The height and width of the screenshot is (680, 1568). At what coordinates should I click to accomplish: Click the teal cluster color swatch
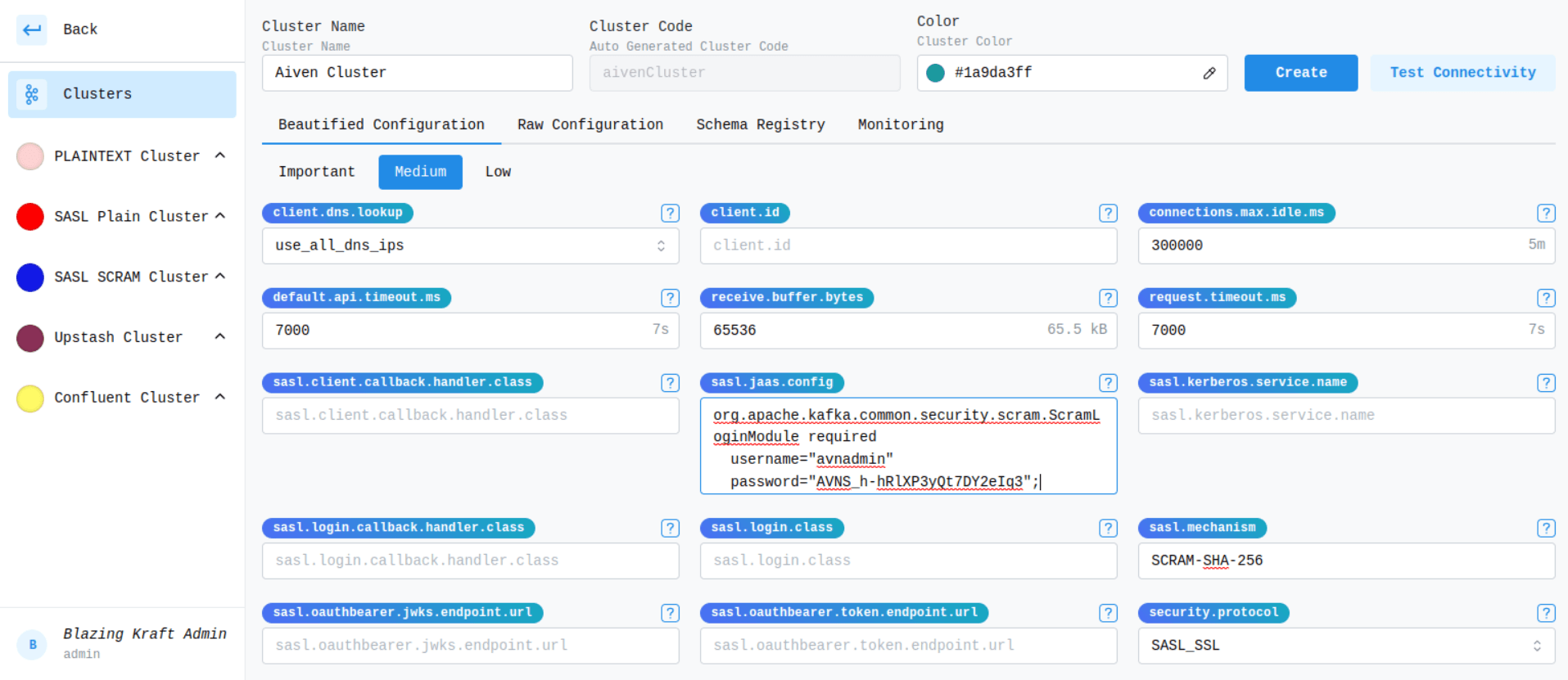pos(935,73)
